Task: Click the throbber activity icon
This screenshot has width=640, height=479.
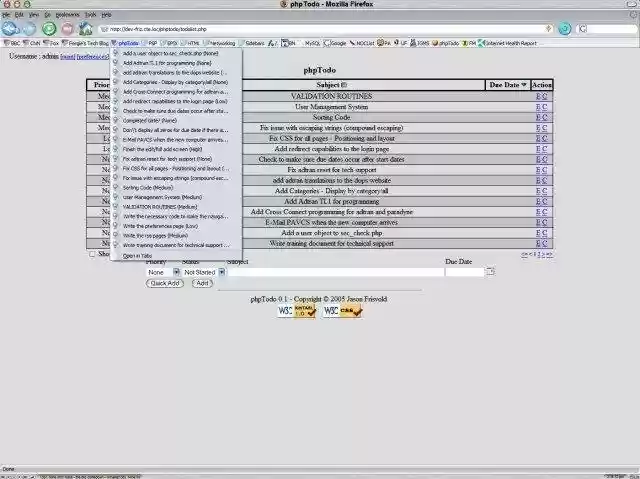Action: (x=633, y=15)
